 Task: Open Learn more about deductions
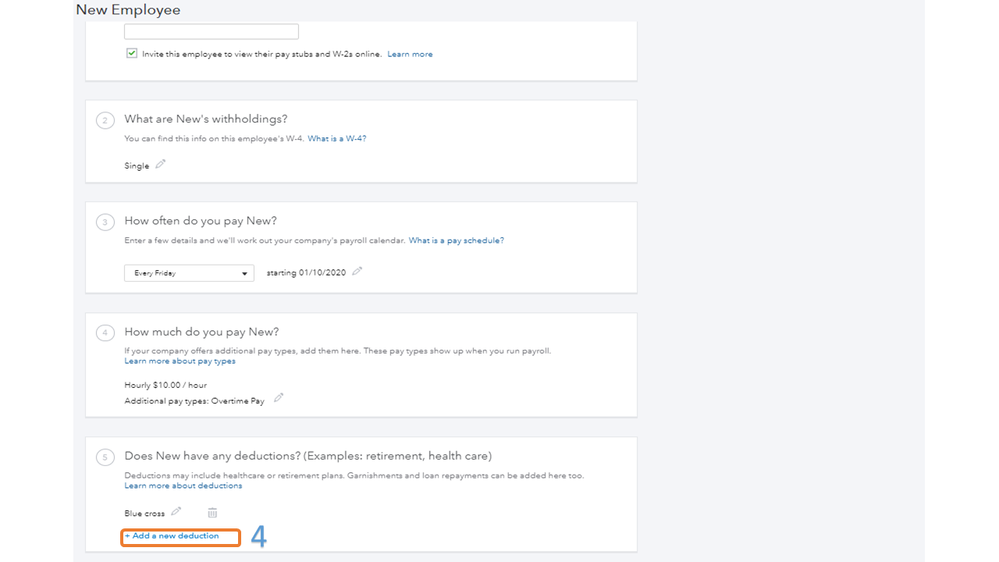point(183,486)
